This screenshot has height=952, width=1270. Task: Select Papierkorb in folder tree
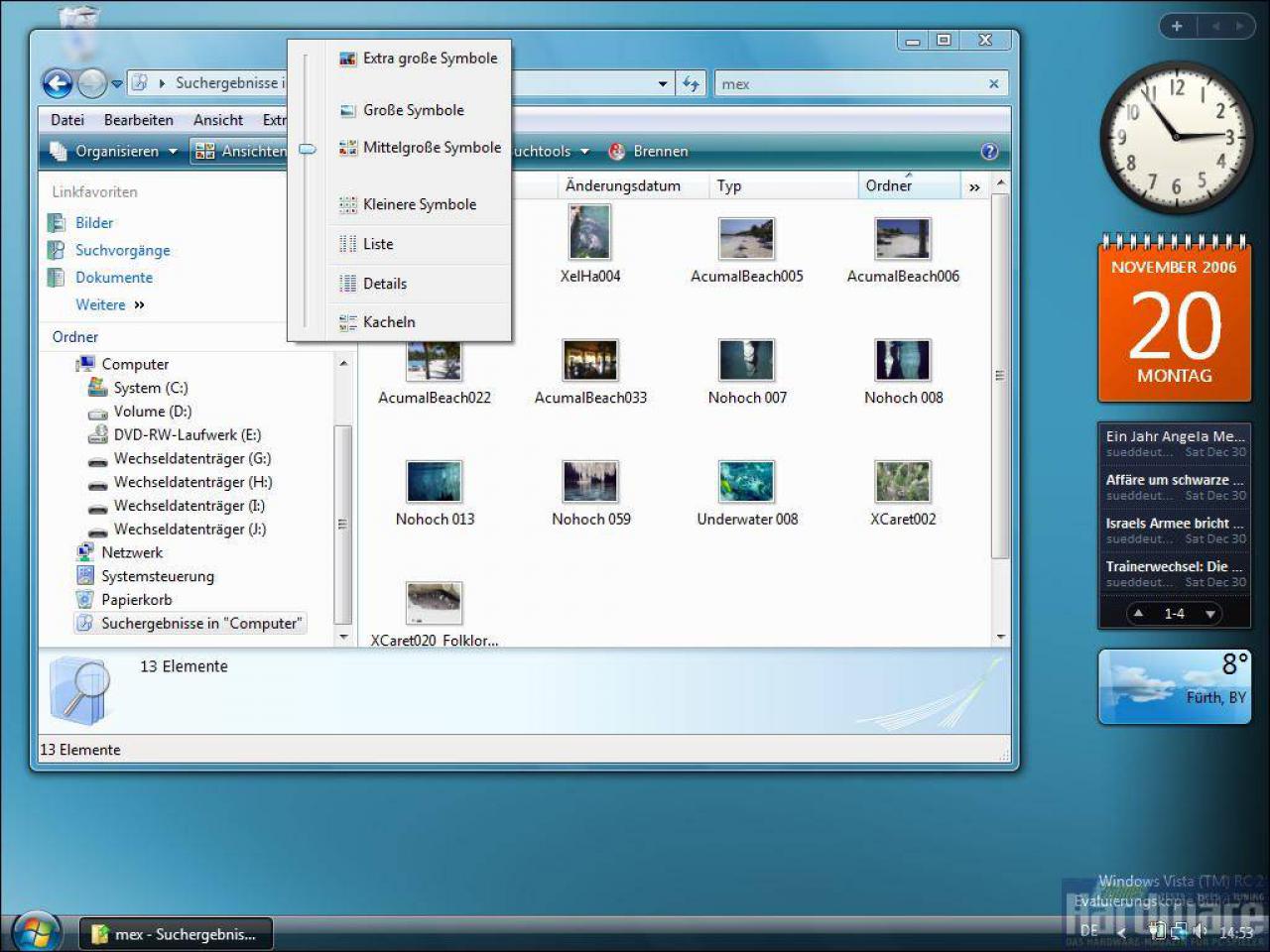coord(137,601)
